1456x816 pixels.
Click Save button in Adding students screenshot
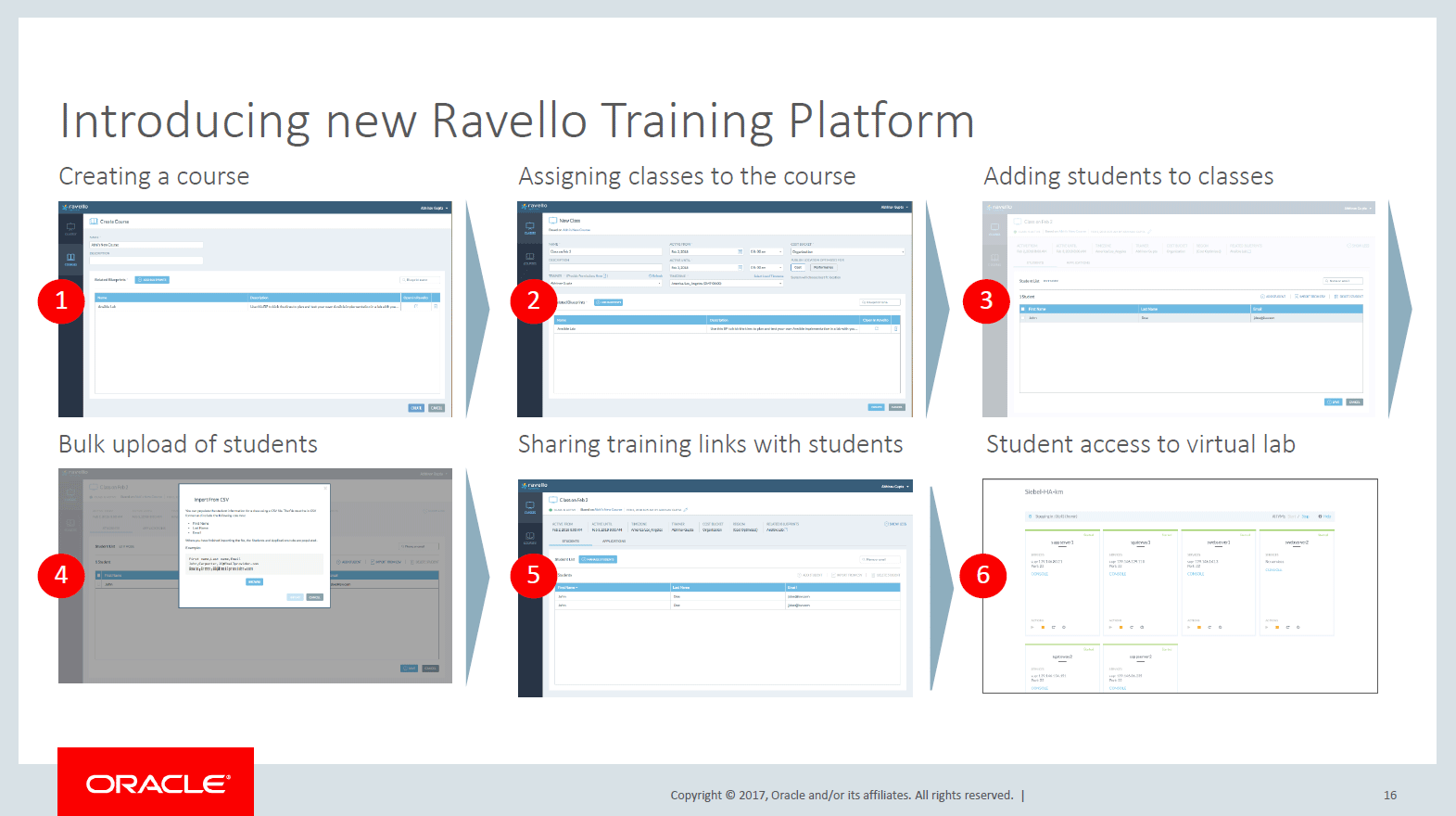pyautogui.click(x=1334, y=402)
